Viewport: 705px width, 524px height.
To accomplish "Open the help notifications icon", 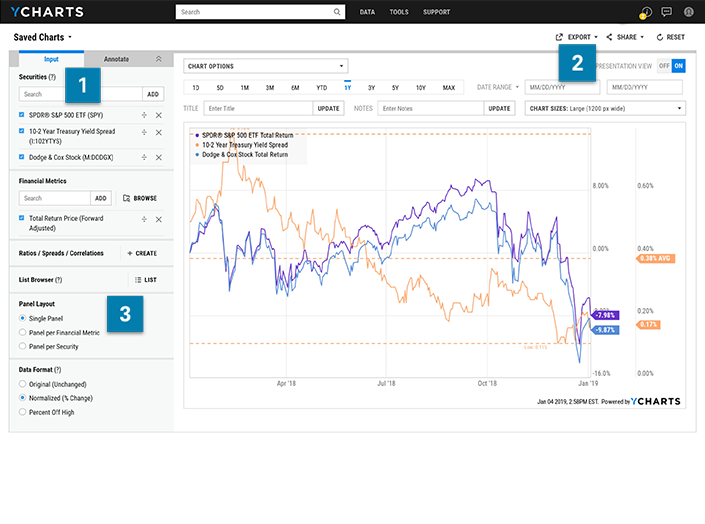I will click(x=646, y=12).
